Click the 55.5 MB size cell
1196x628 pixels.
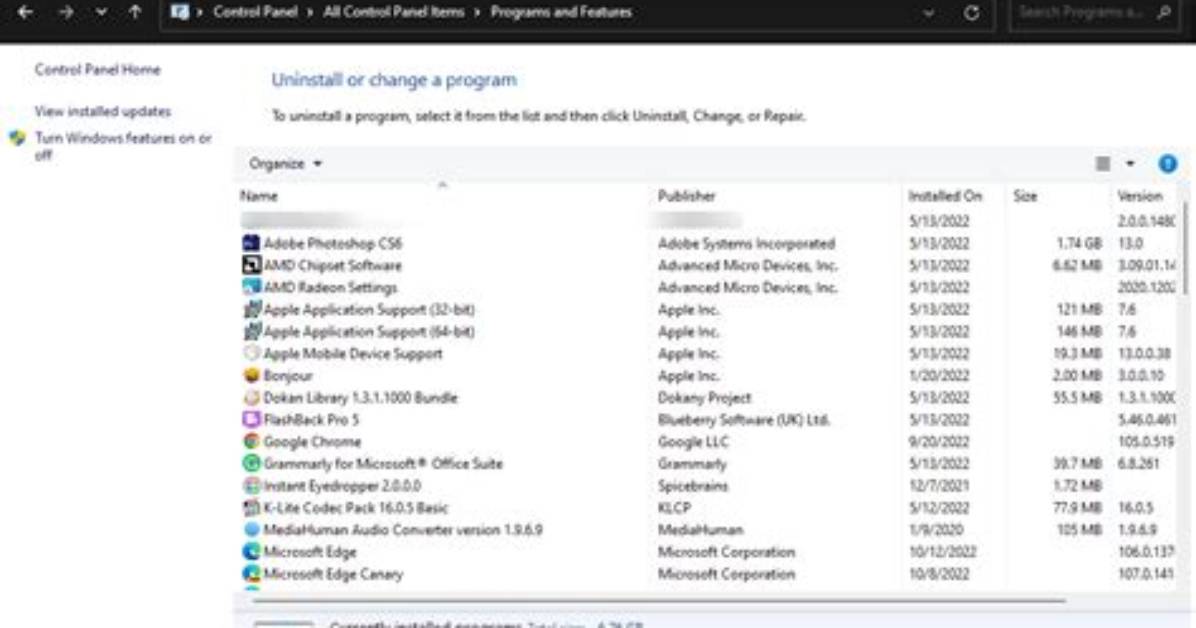pos(1078,398)
